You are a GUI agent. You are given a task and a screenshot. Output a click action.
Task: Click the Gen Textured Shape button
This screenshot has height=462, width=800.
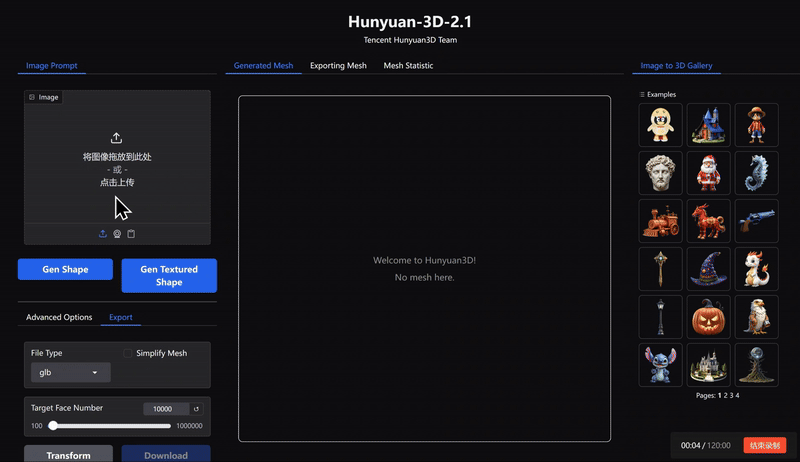click(169, 276)
